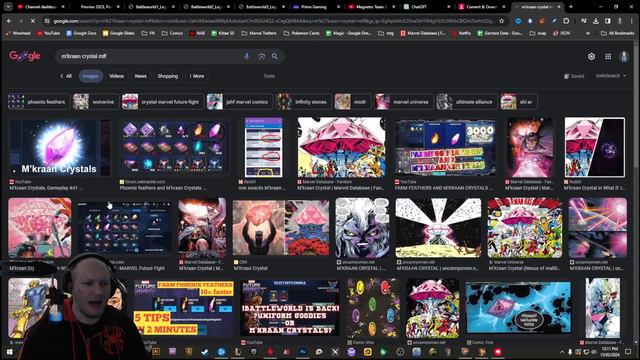Click the page vertical scrollbar
This screenshot has height=360, width=640.
tap(636, 192)
